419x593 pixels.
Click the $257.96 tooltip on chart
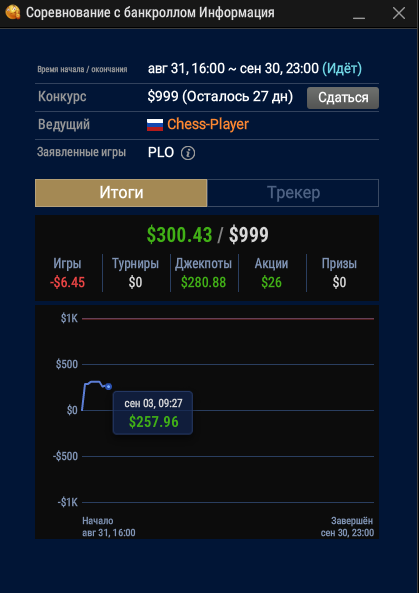coord(153,413)
